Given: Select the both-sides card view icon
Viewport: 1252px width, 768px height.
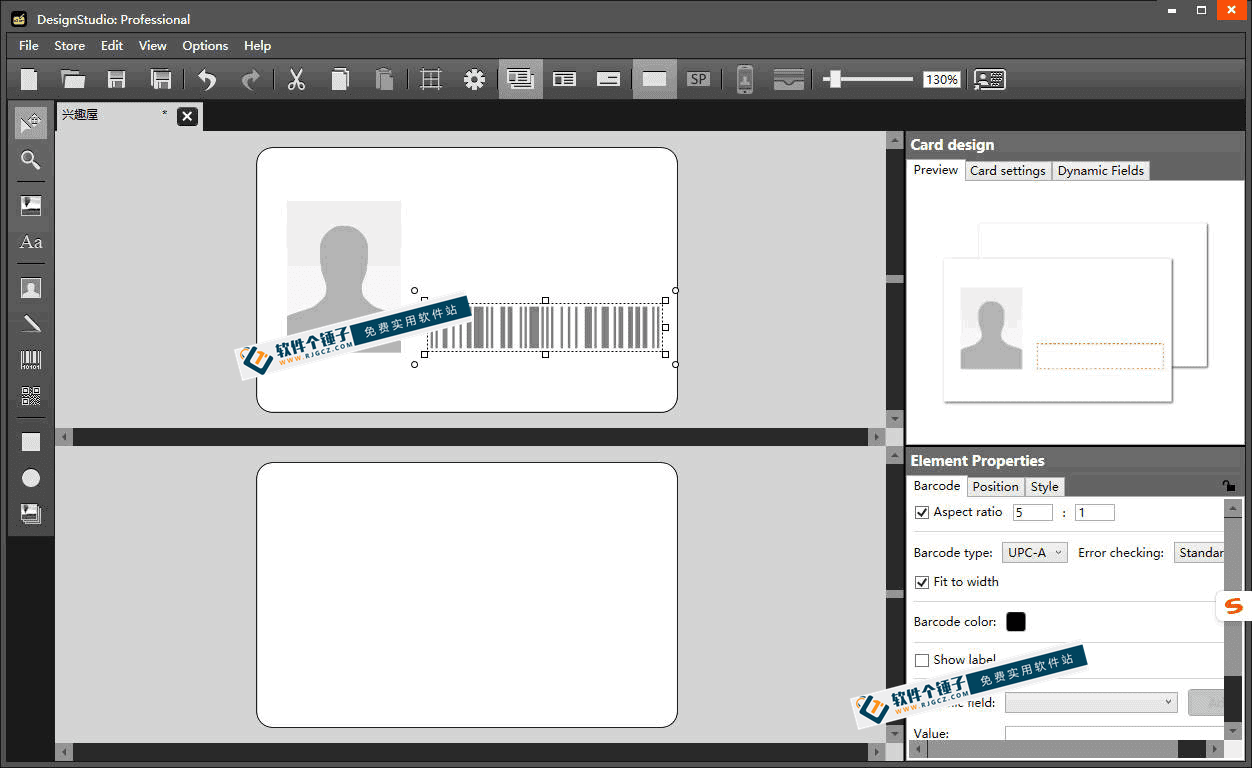Looking at the screenshot, I should 520,79.
